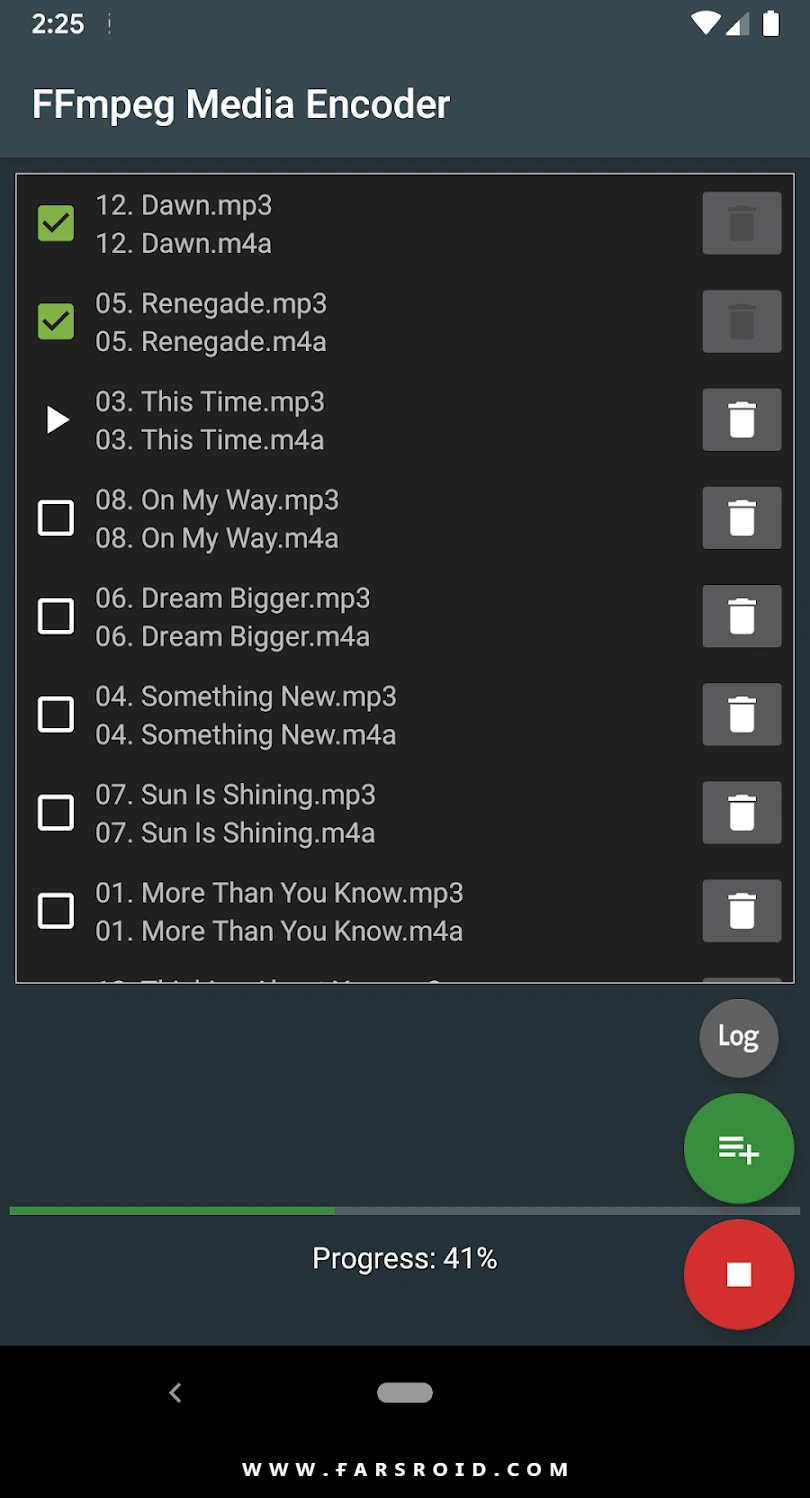Screen dimensions: 810x1498
Task: Click the play arrow beside 03. This Time
Action: 57,421
